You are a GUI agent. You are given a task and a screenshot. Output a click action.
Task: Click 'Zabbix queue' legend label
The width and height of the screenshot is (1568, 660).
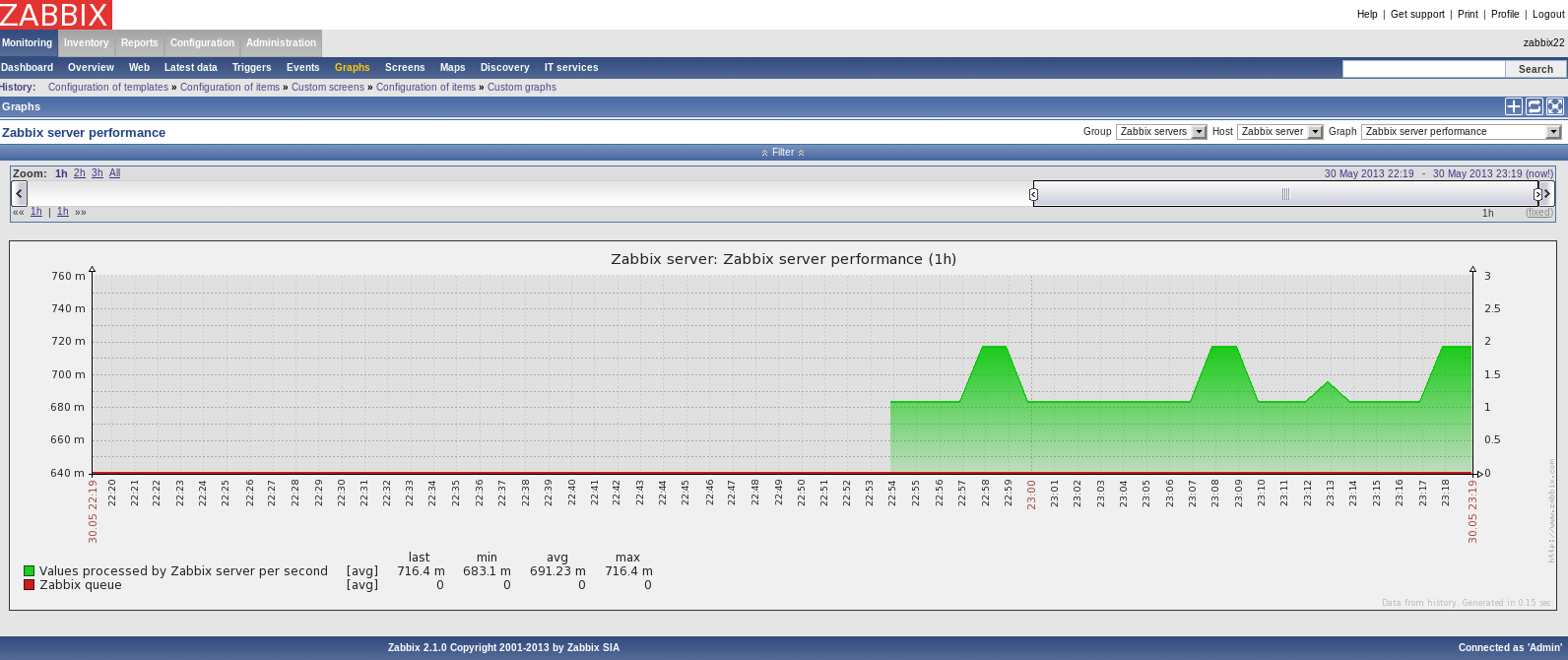pyautogui.click(x=81, y=585)
